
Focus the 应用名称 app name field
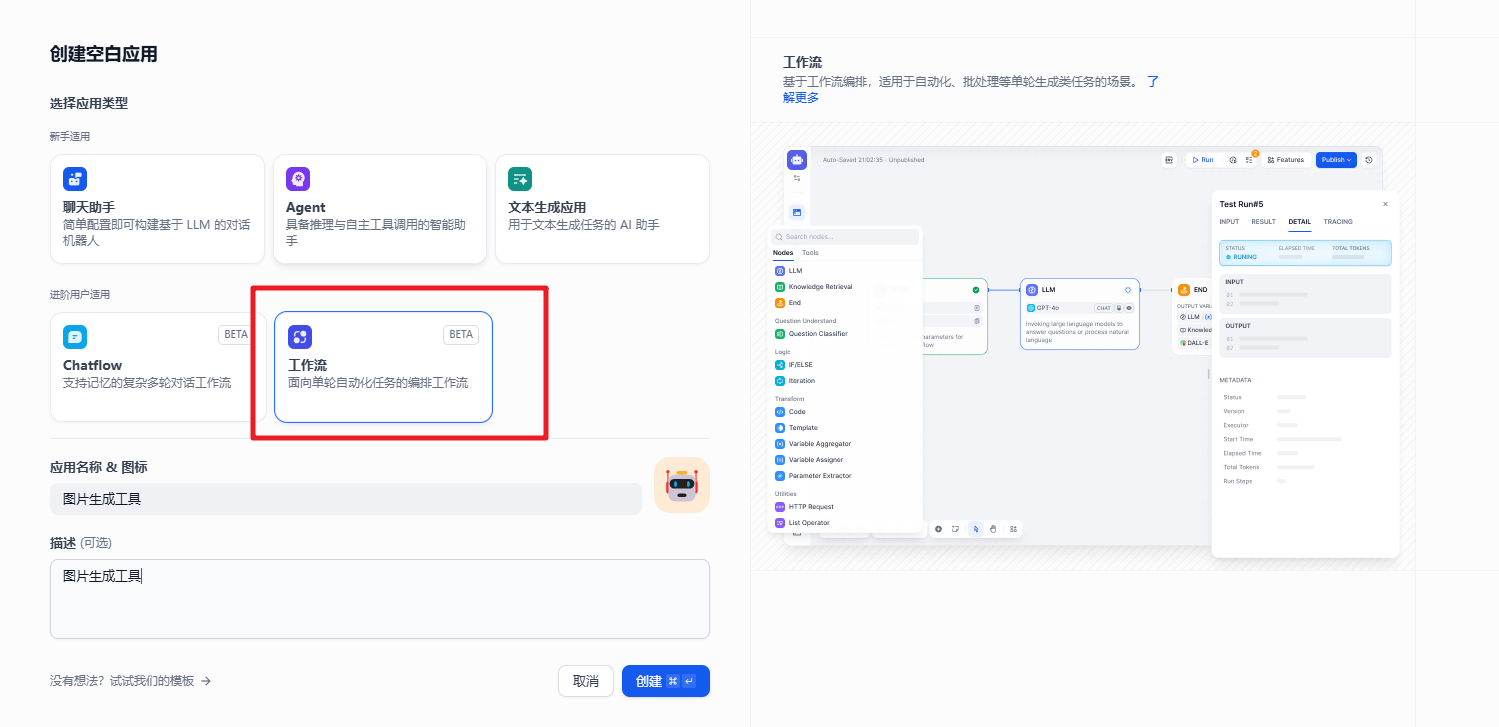(345, 499)
